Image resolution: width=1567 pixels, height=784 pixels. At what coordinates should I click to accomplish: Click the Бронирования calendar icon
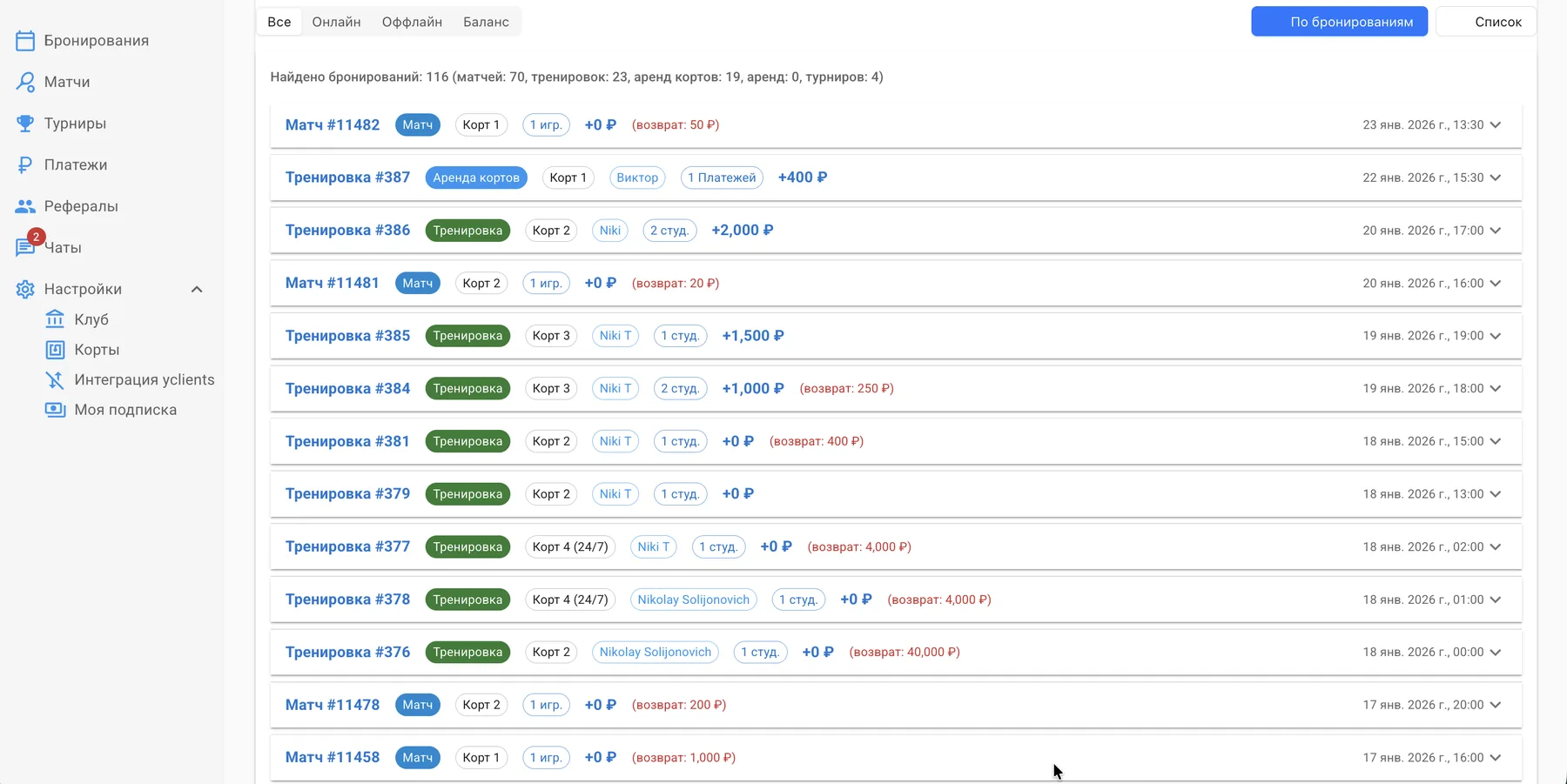click(25, 41)
